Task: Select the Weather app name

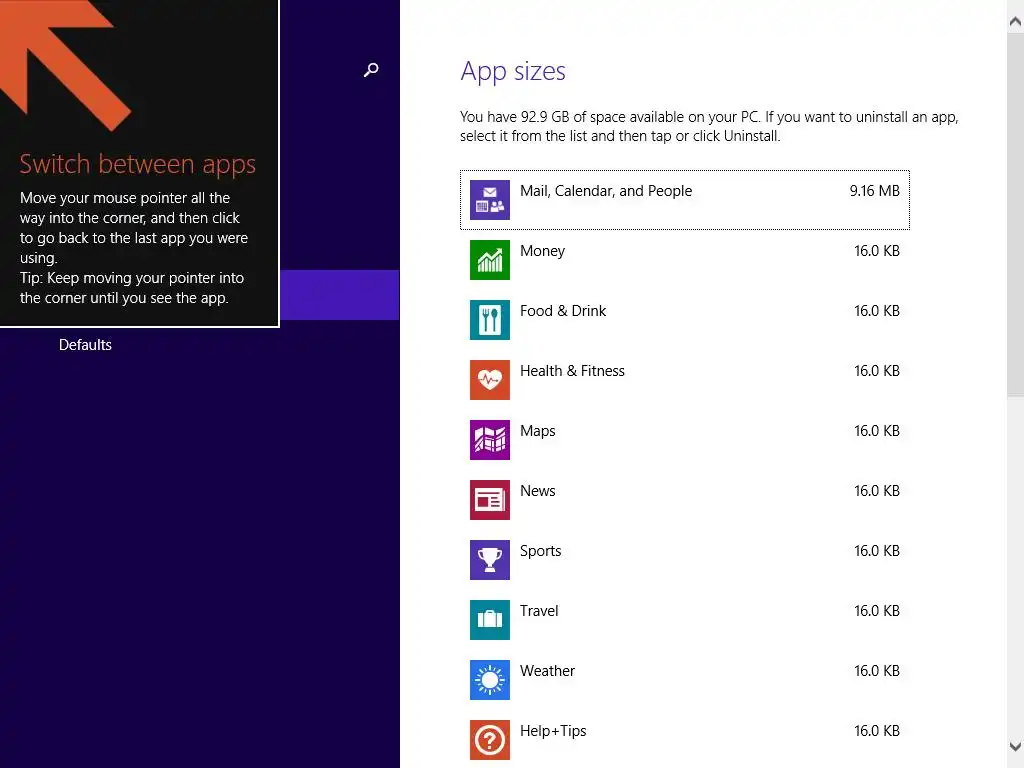Action: tap(547, 671)
